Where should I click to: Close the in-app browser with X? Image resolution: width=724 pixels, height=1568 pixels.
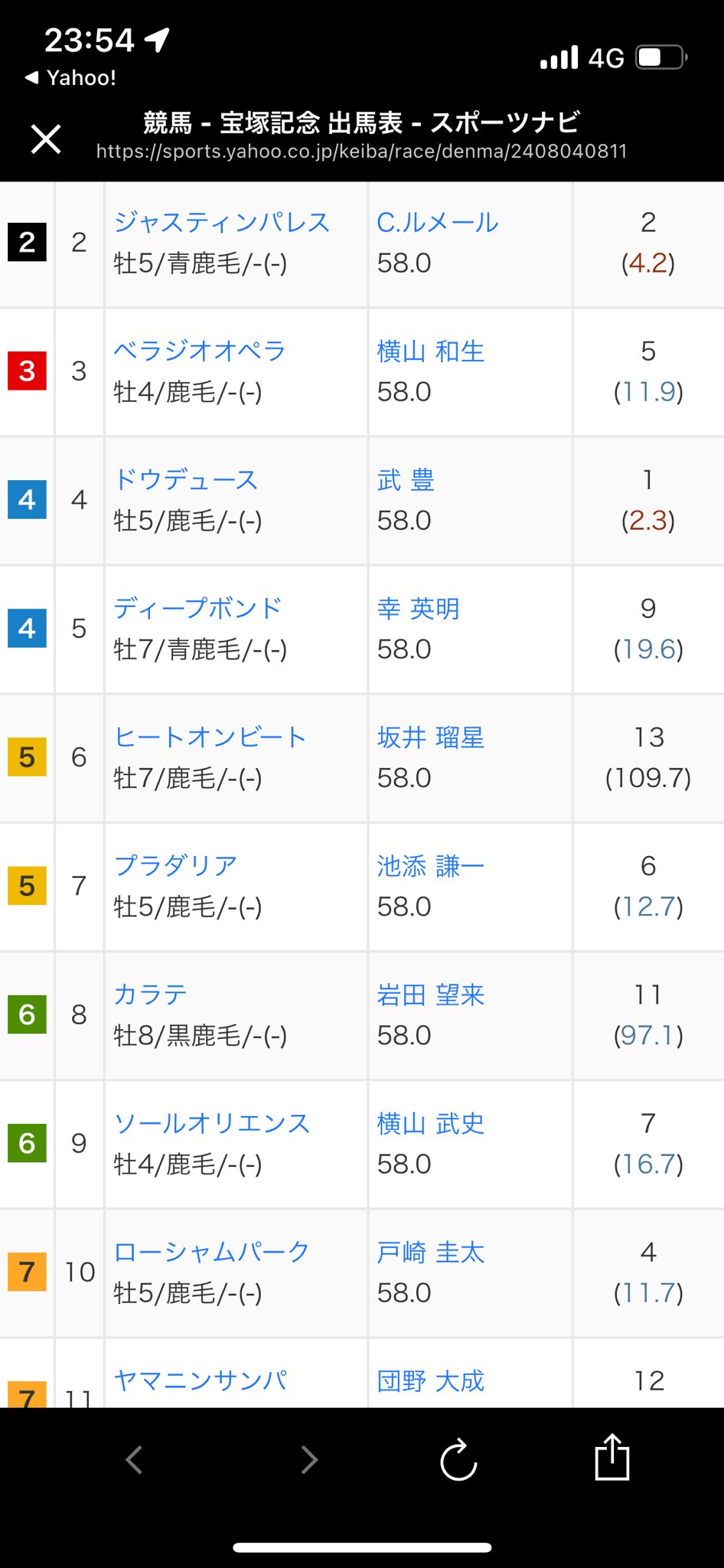click(46, 139)
